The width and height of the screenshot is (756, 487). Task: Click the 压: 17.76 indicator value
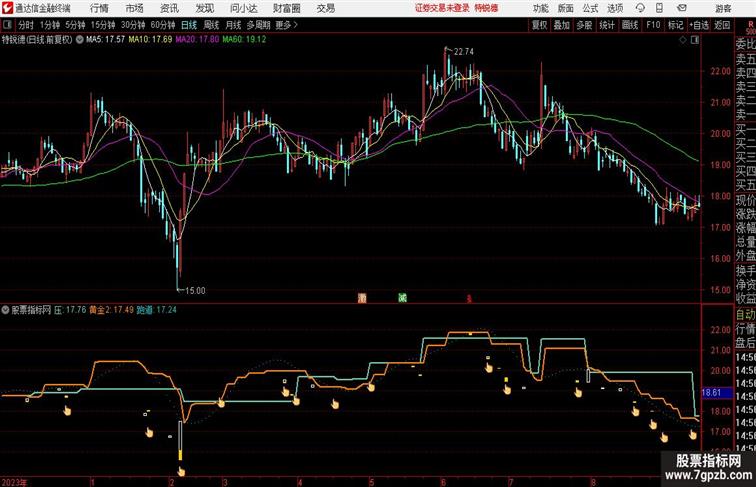click(x=70, y=310)
